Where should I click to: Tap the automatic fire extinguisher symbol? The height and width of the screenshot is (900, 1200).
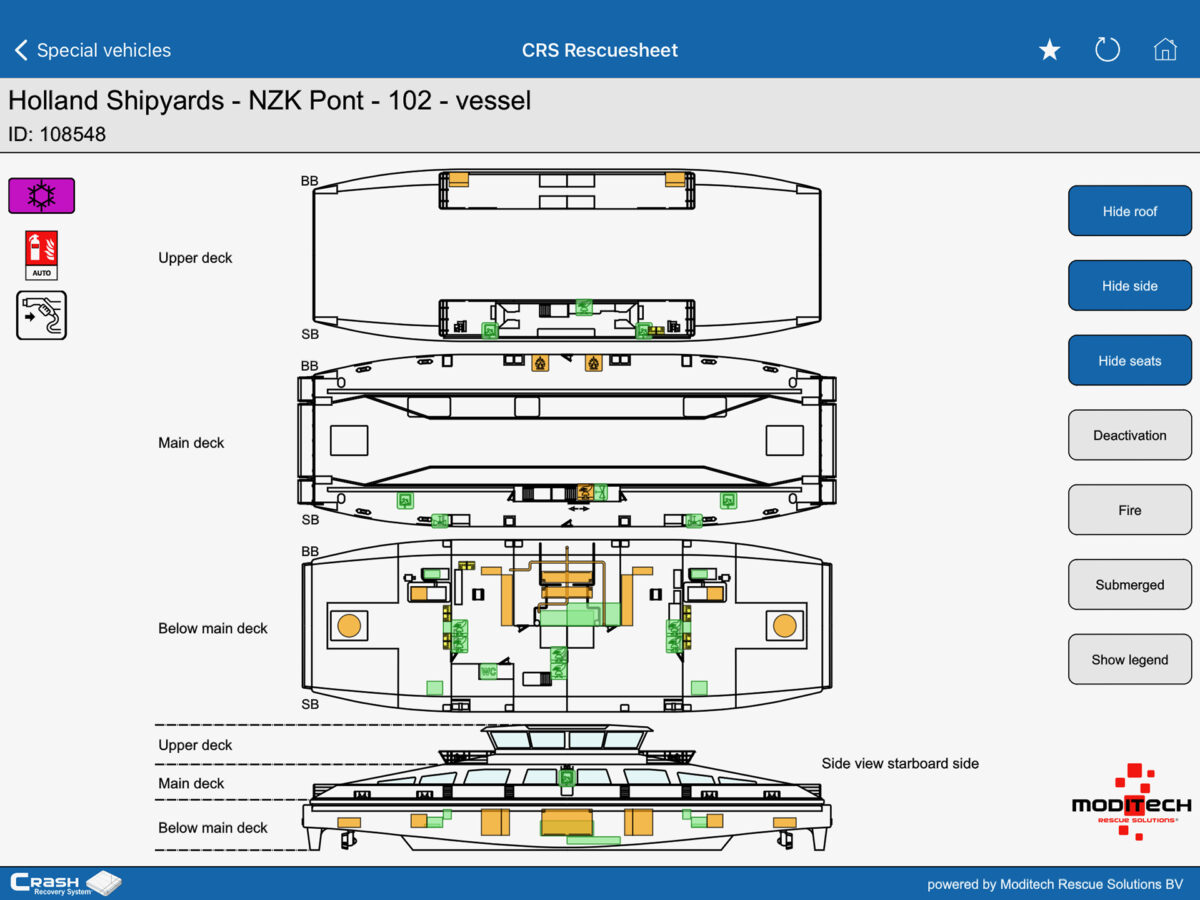tap(41, 254)
